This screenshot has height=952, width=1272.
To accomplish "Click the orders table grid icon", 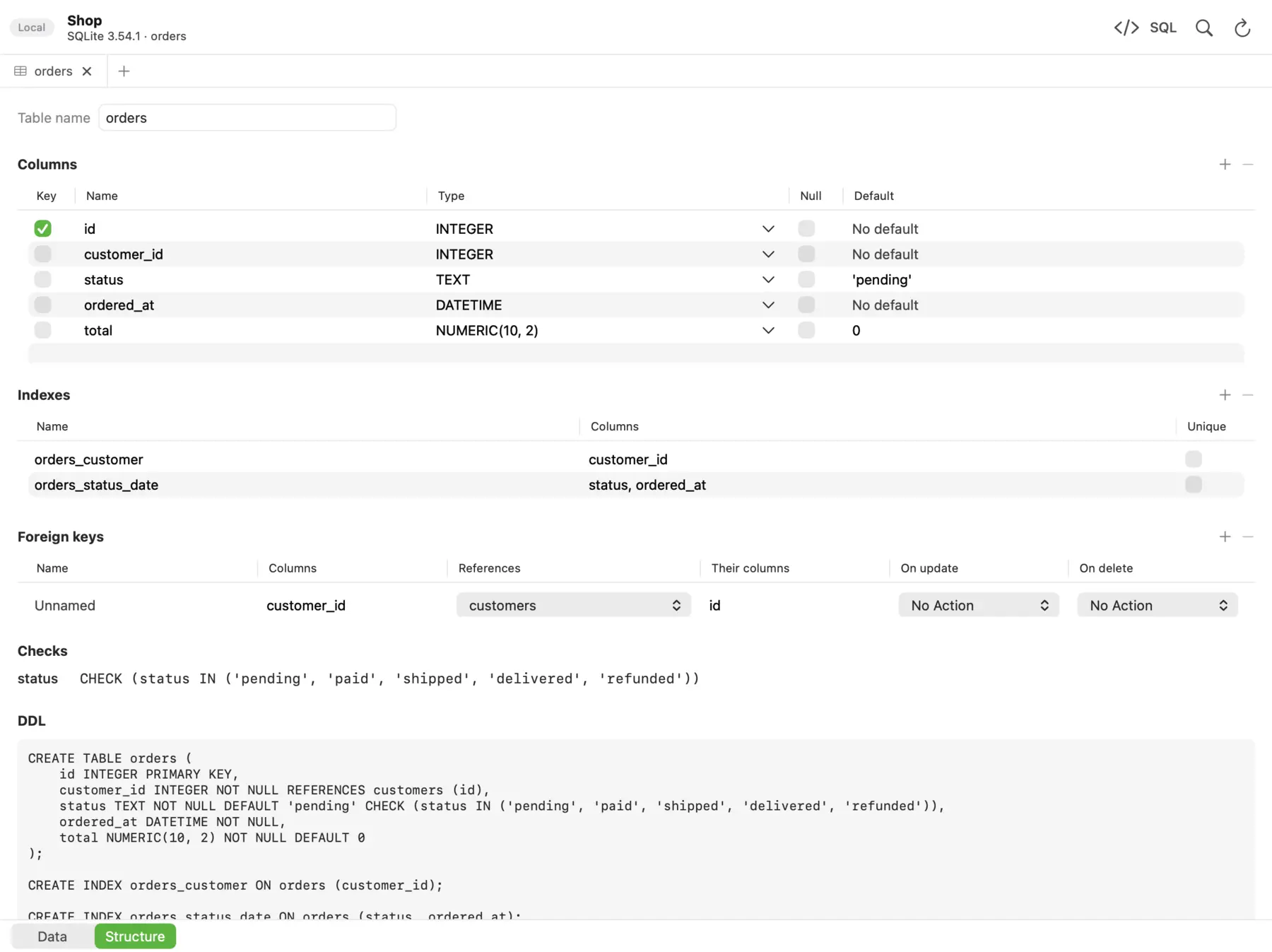I will pyautogui.click(x=20, y=71).
